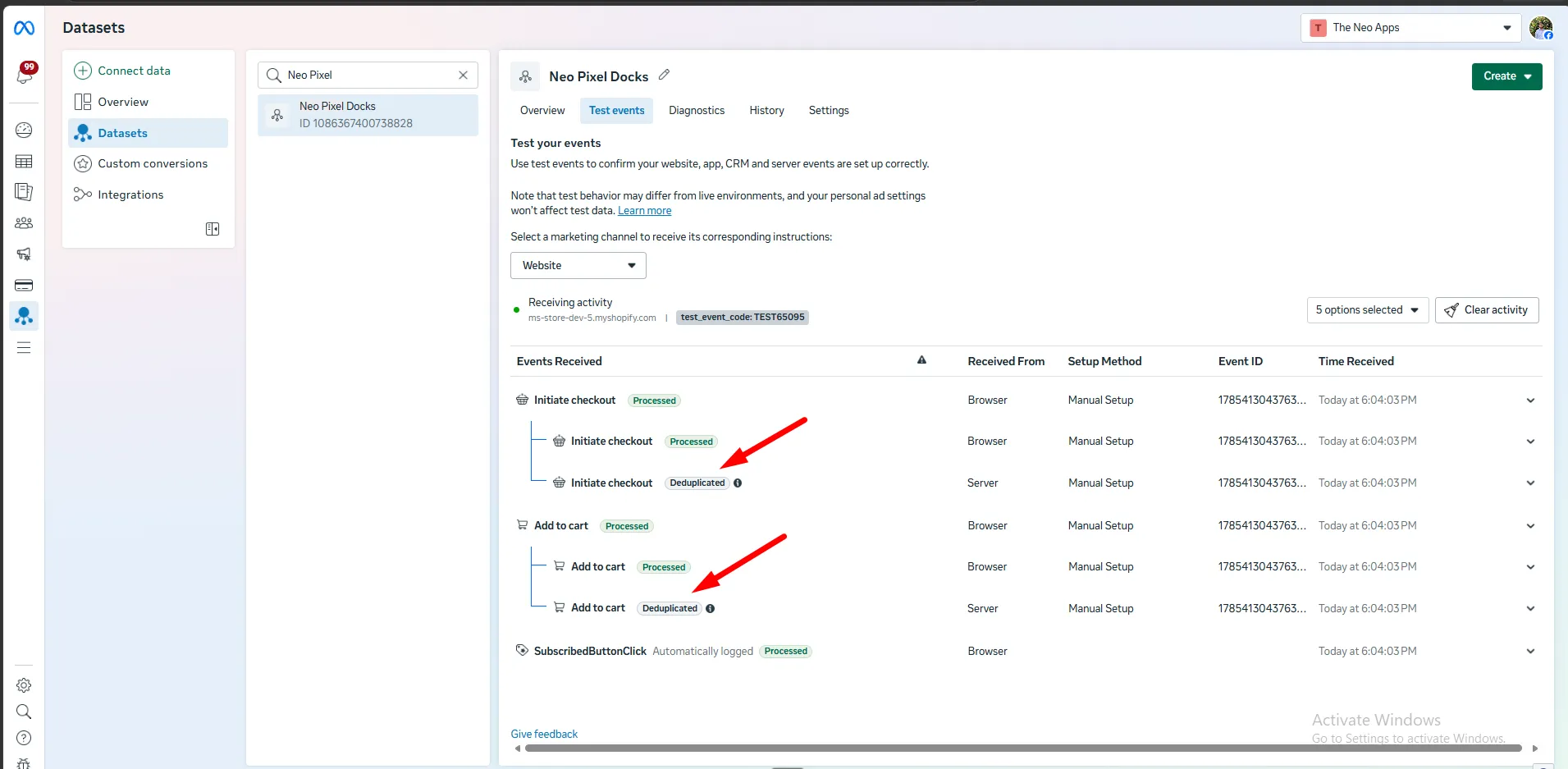Select Datasets in side navigation
Image resolution: width=1568 pixels, height=769 pixels.
pos(149,133)
